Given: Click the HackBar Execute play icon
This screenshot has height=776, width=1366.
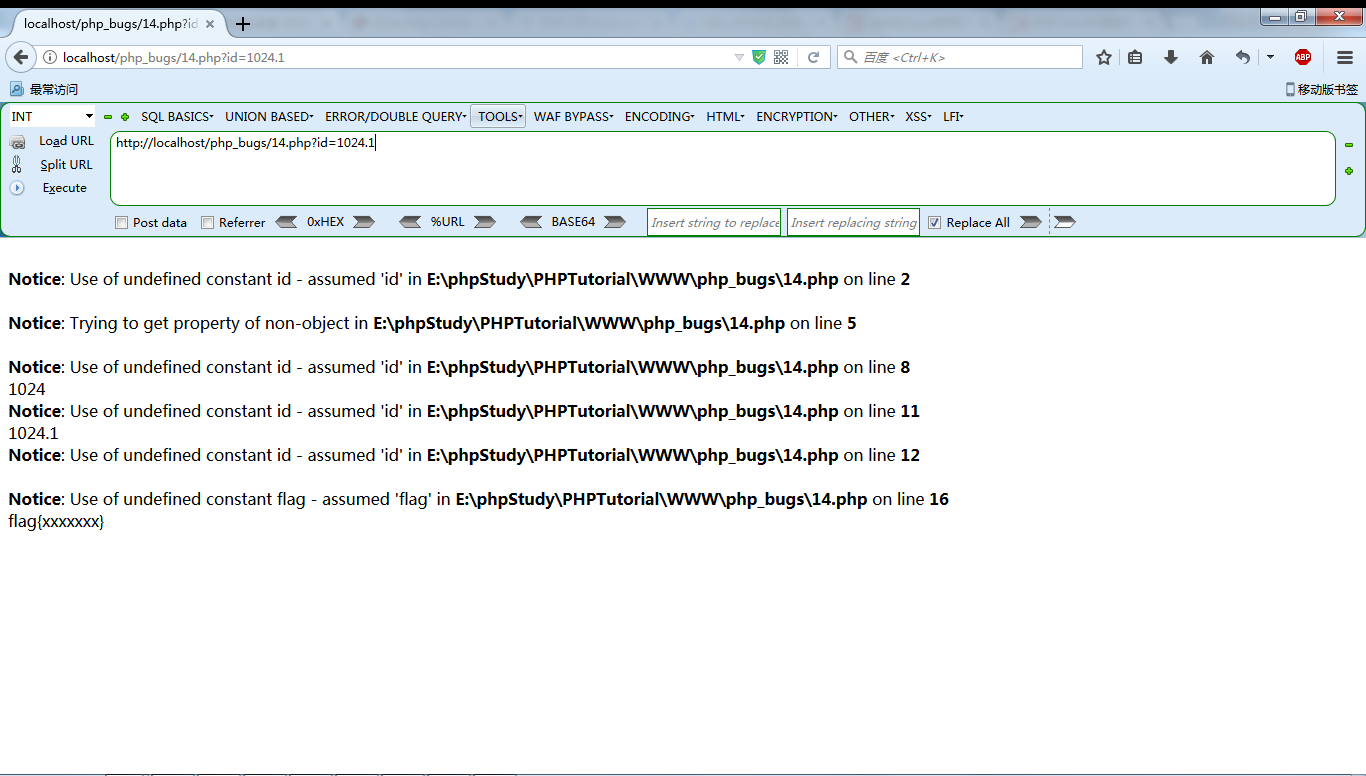Looking at the screenshot, I should click(x=17, y=188).
